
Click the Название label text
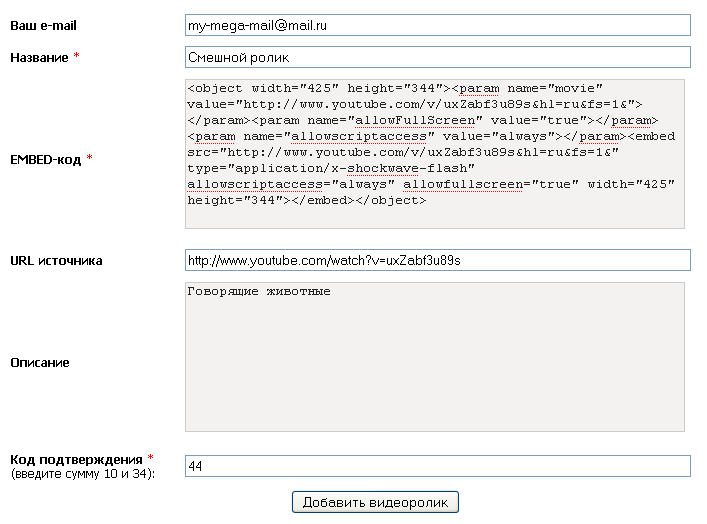tap(39, 58)
